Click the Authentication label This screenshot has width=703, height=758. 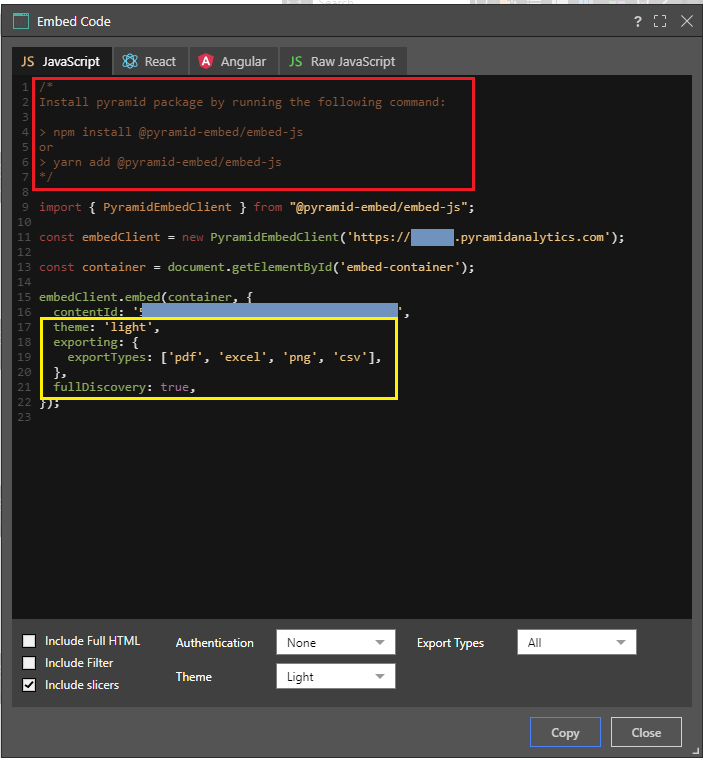[x=215, y=643]
